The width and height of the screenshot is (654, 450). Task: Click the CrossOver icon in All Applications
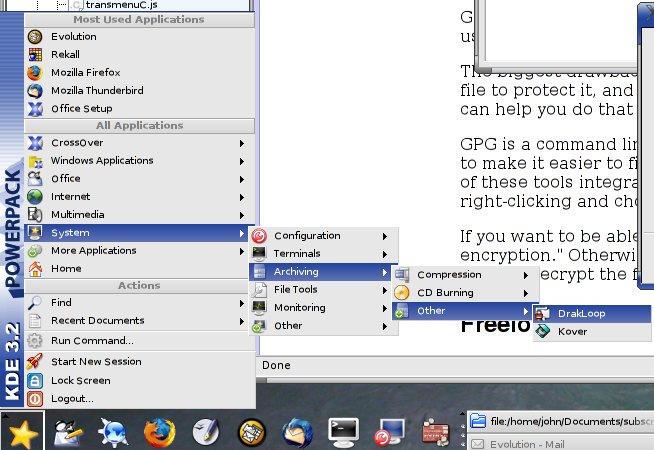coord(35,143)
